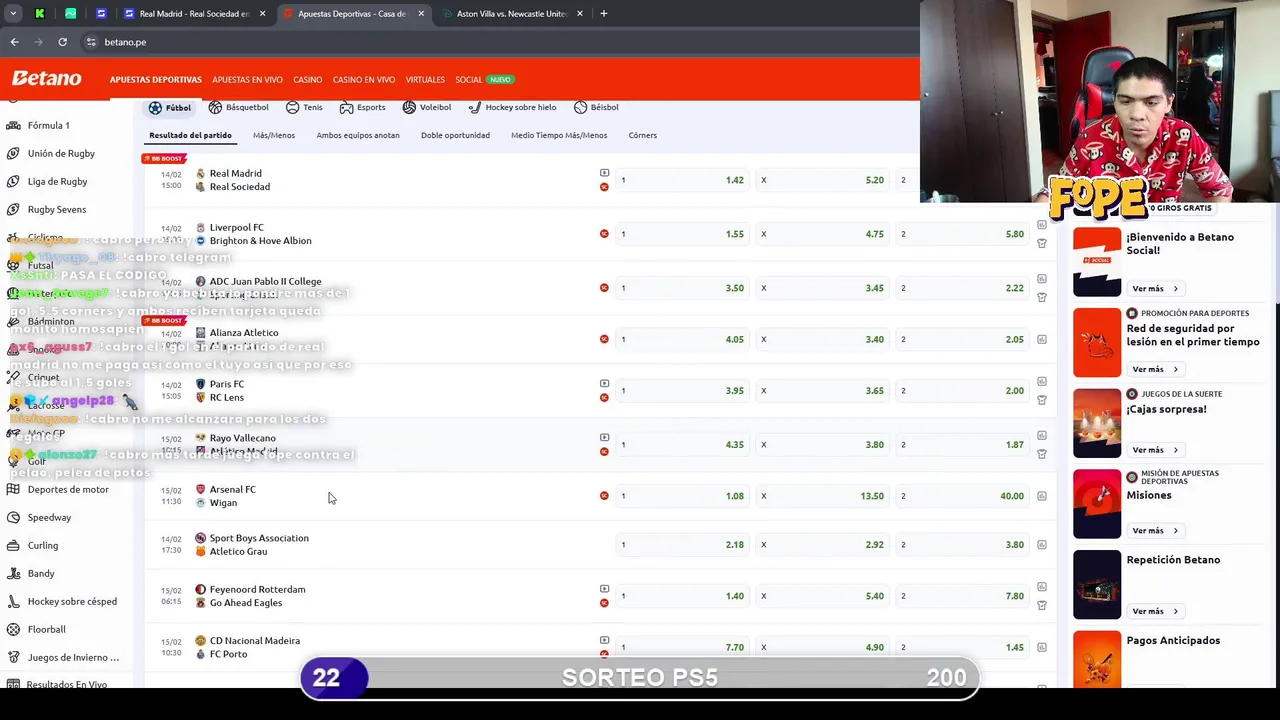This screenshot has width=1280, height=720.
Task: Open Pagos Anticipados promotion thumbnail
Action: (1097, 660)
